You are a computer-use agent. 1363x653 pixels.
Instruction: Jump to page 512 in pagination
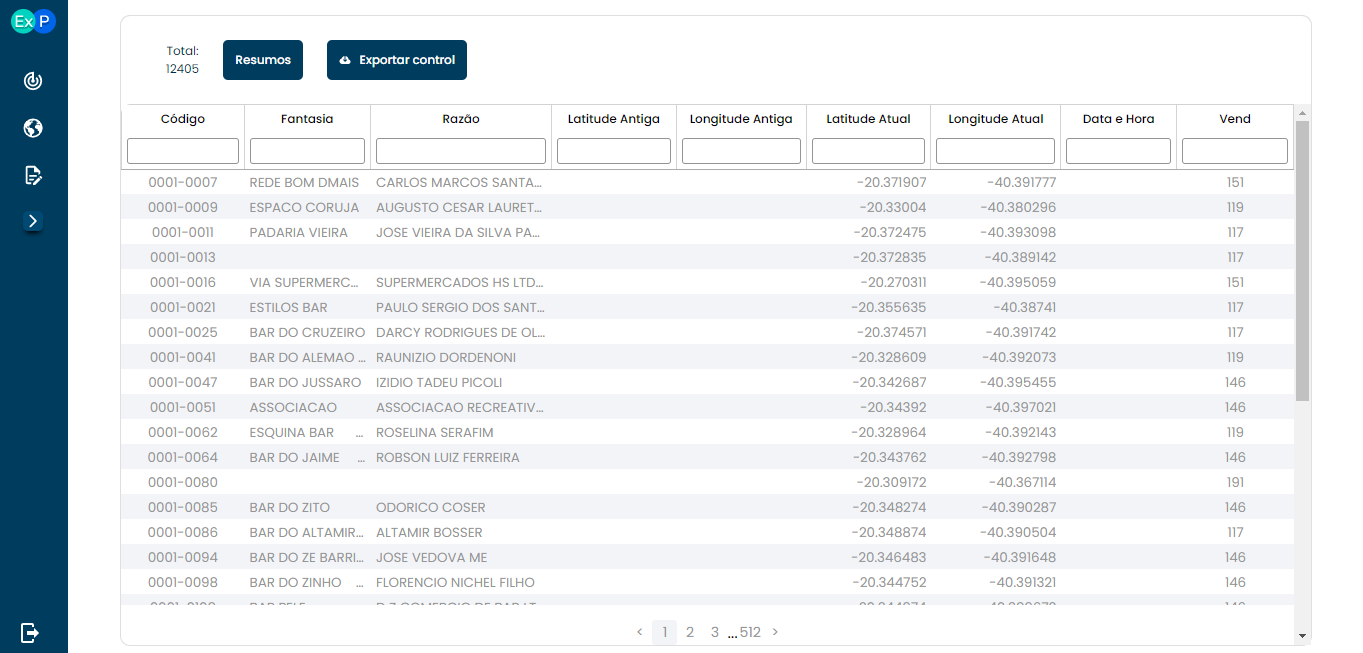(750, 632)
